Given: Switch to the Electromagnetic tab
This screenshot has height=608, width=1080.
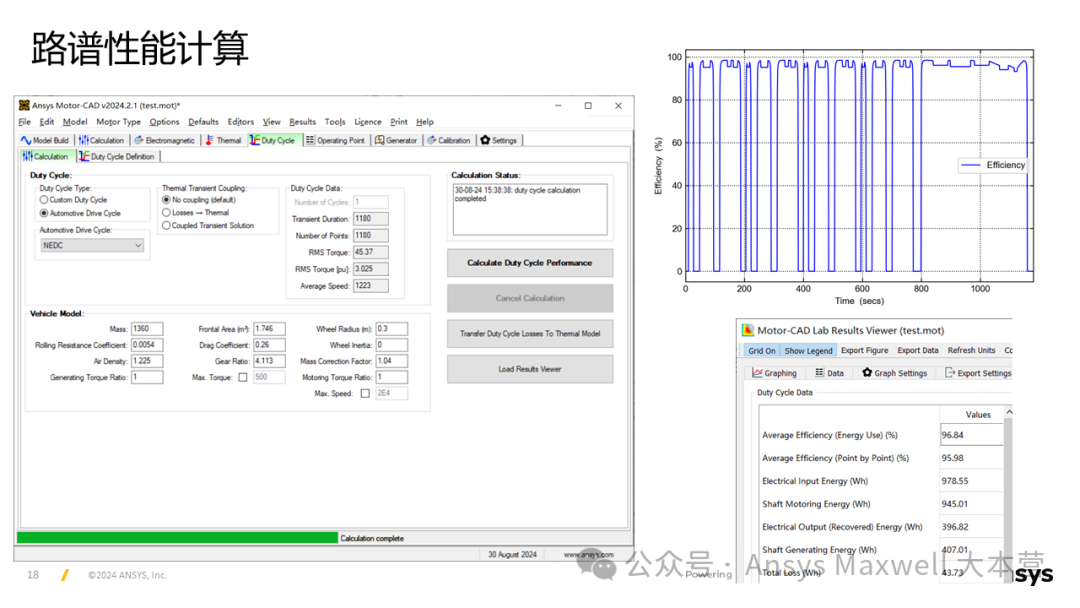Looking at the screenshot, I should 165,140.
